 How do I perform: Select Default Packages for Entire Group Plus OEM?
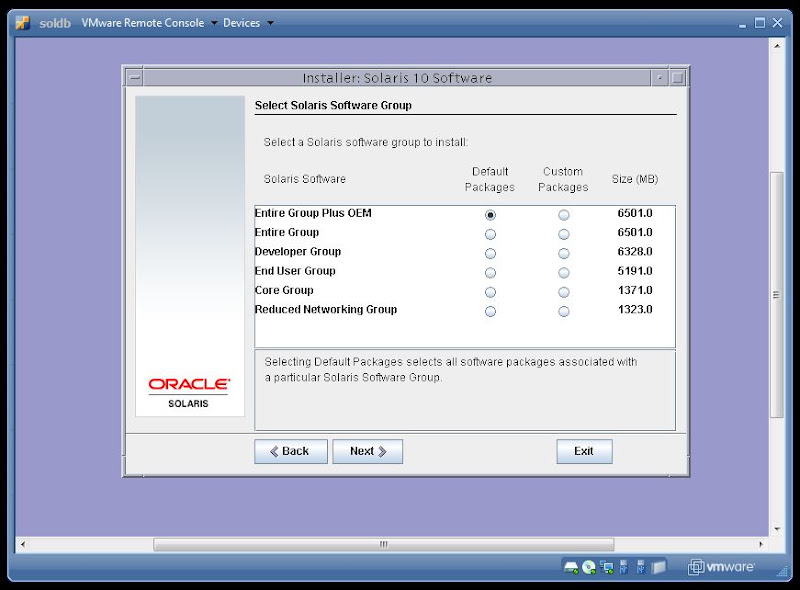pyautogui.click(x=490, y=215)
